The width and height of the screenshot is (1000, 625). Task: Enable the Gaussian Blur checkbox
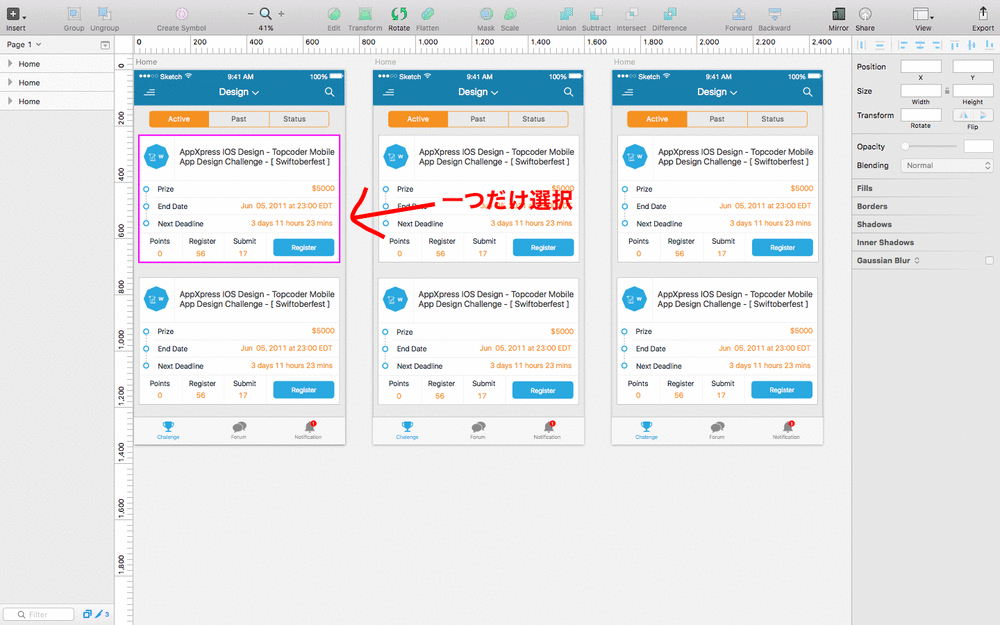pyautogui.click(x=989, y=260)
